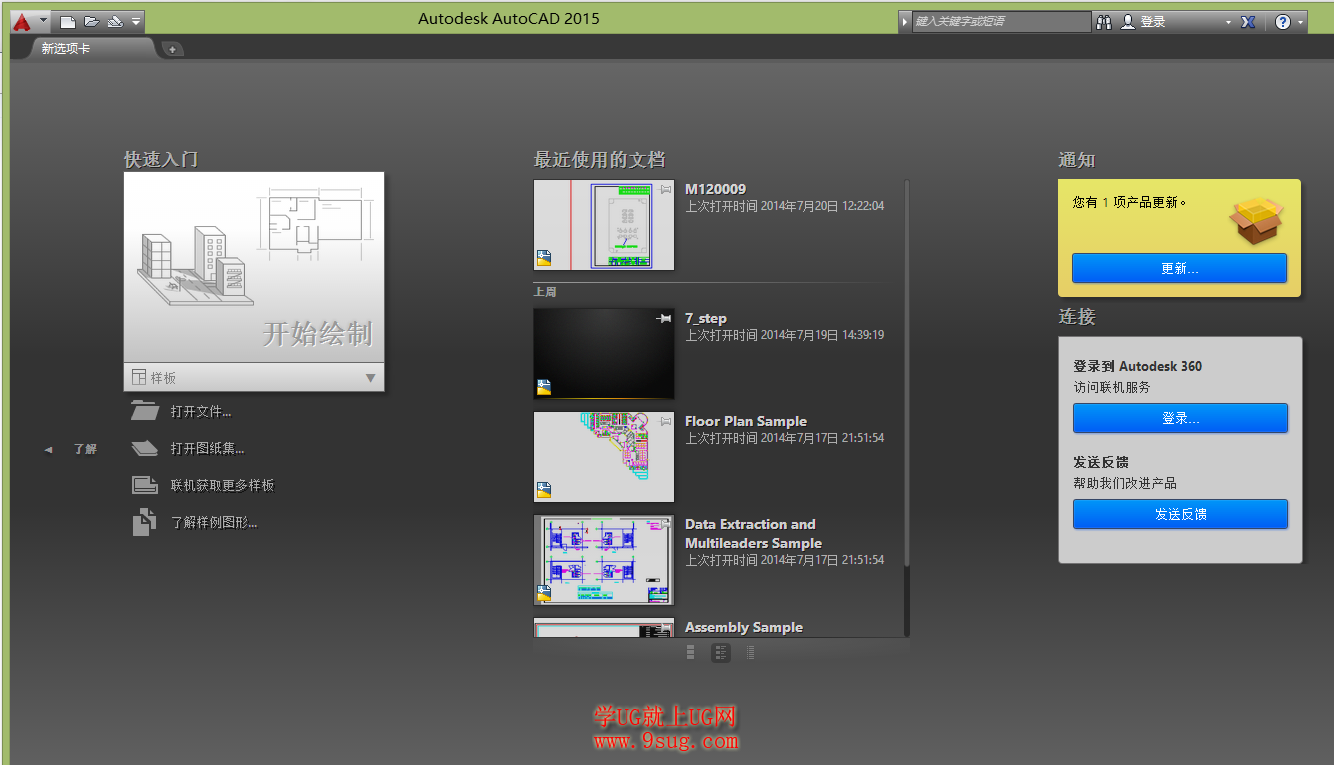Pin the Floor Plan Sample document
This screenshot has height=765, width=1334.
point(666,421)
